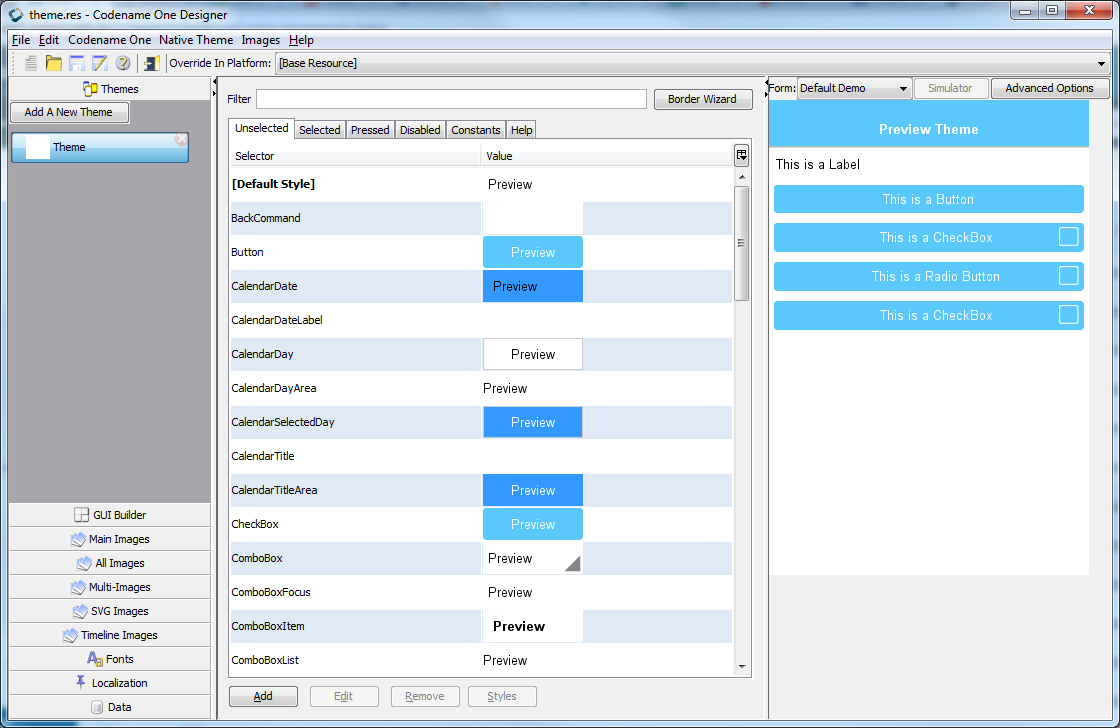Open a resource file via folder icon
This screenshot has width=1120, height=728.
point(54,63)
